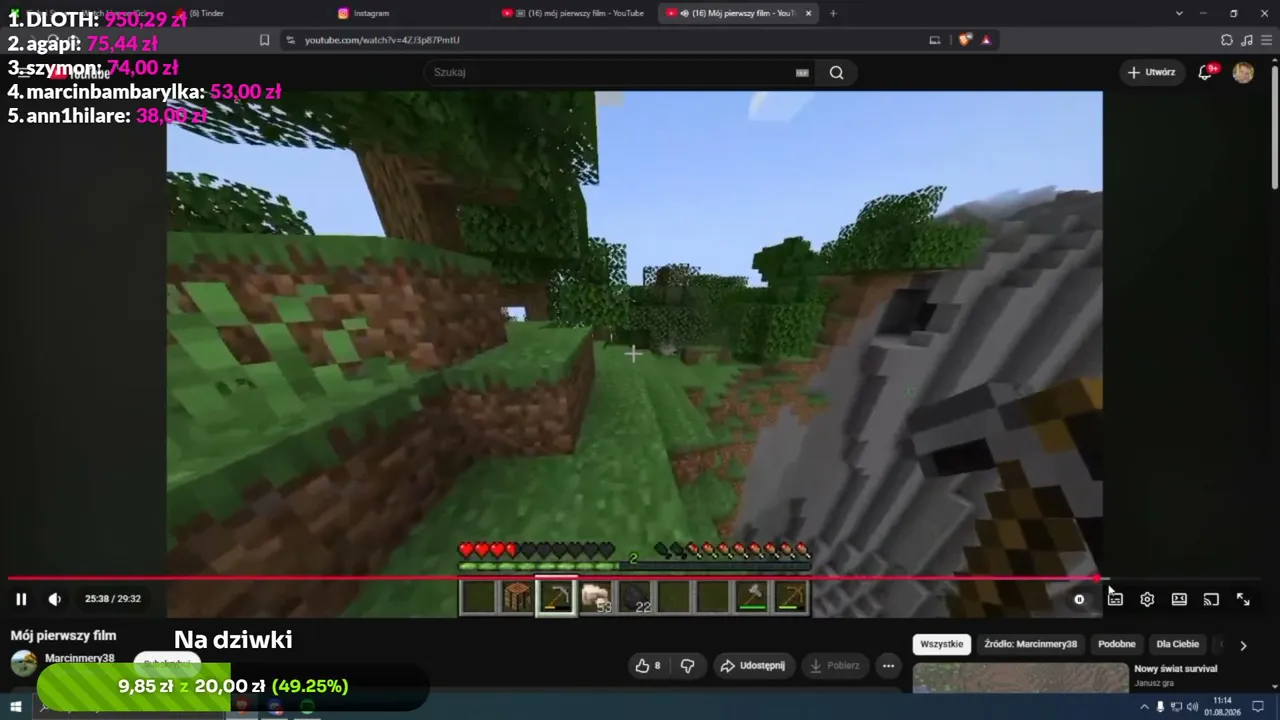The width and height of the screenshot is (1280, 720).
Task: Open the Windows Start menu
Action: [x=16, y=707]
